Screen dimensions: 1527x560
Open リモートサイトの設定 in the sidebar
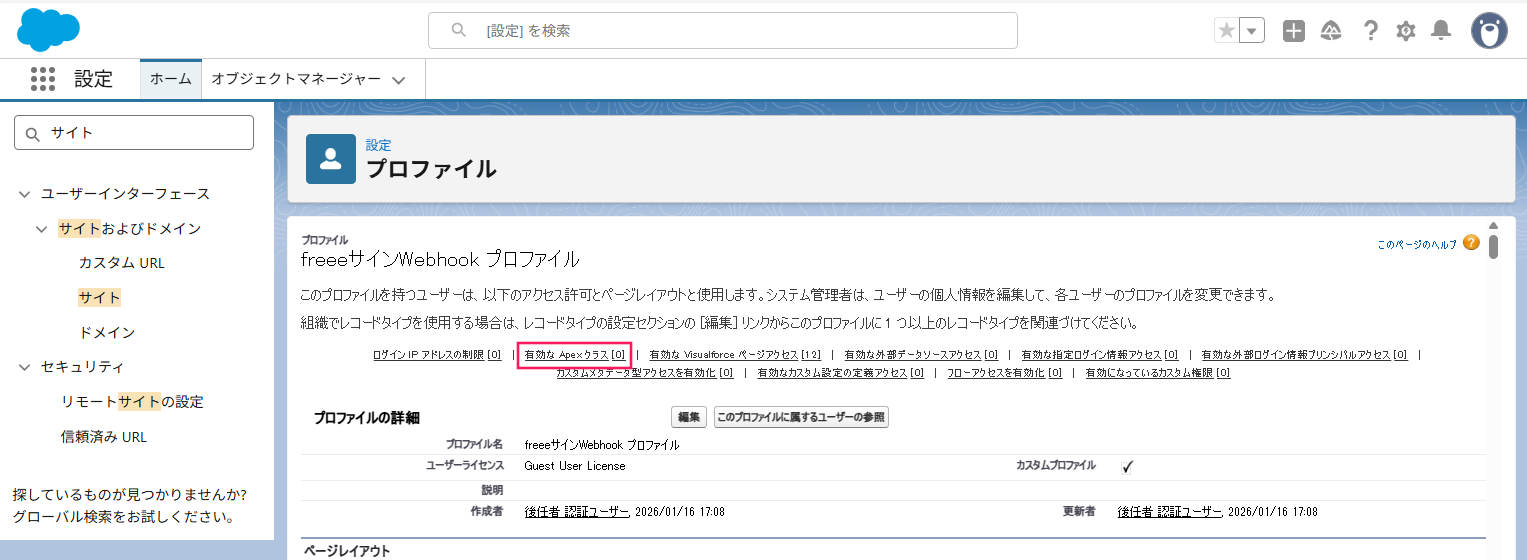(132, 402)
